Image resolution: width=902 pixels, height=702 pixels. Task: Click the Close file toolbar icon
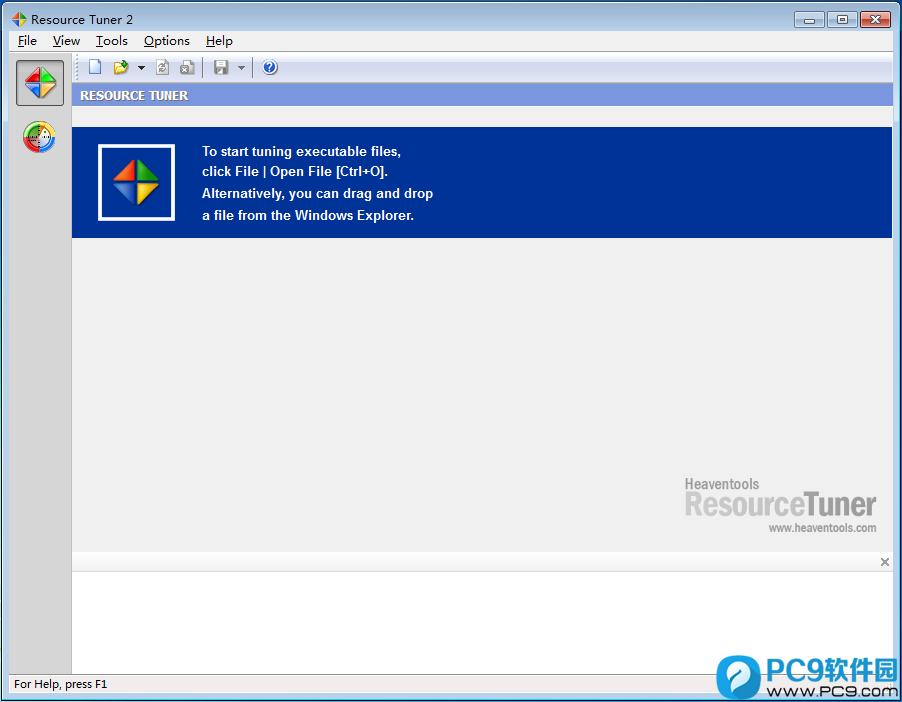[x=187, y=67]
